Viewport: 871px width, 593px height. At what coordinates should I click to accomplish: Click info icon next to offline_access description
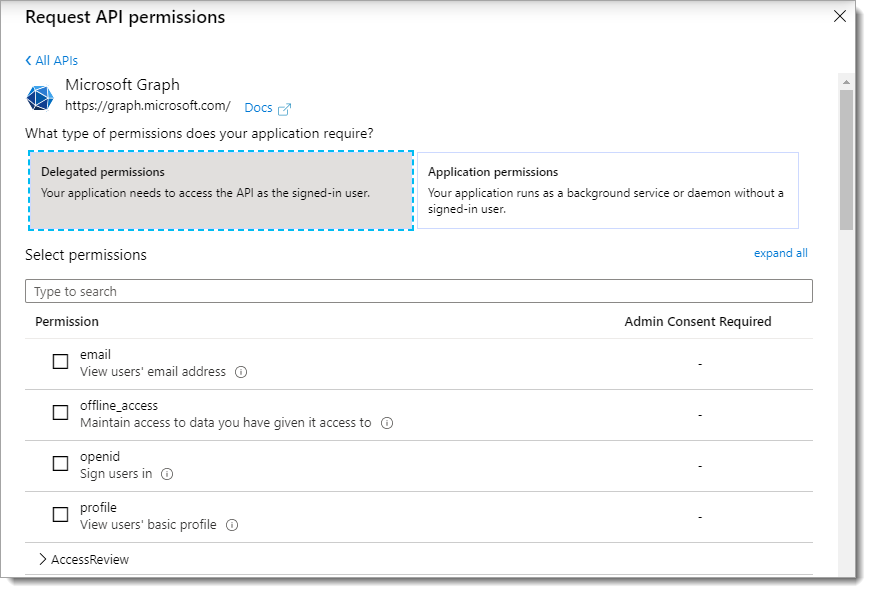[x=387, y=423]
